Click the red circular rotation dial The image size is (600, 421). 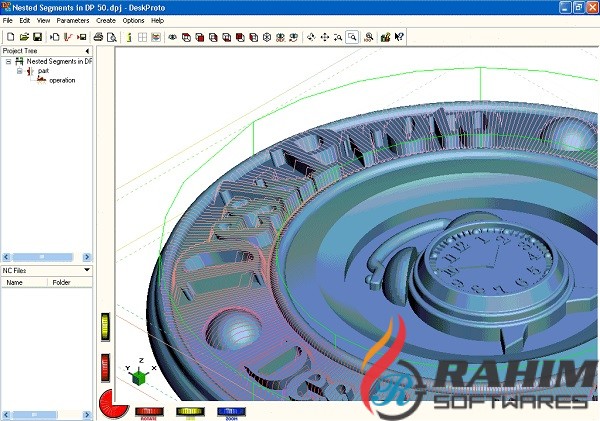112,404
